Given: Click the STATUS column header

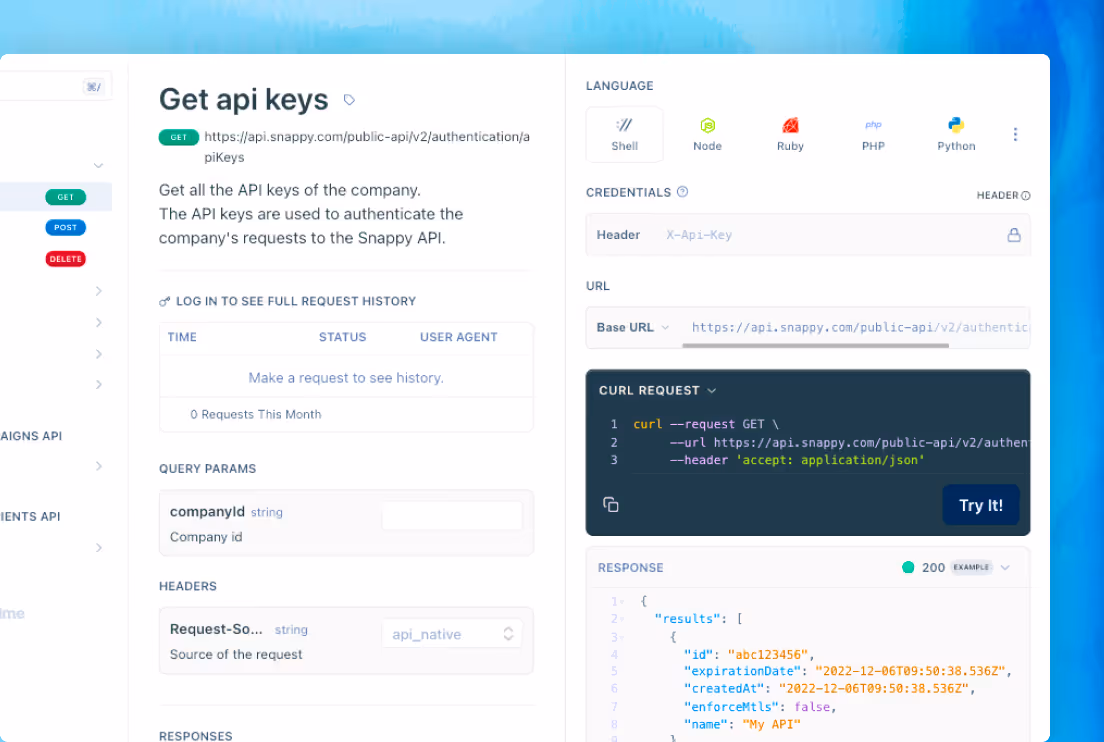Looking at the screenshot, I should click(342, 337).
